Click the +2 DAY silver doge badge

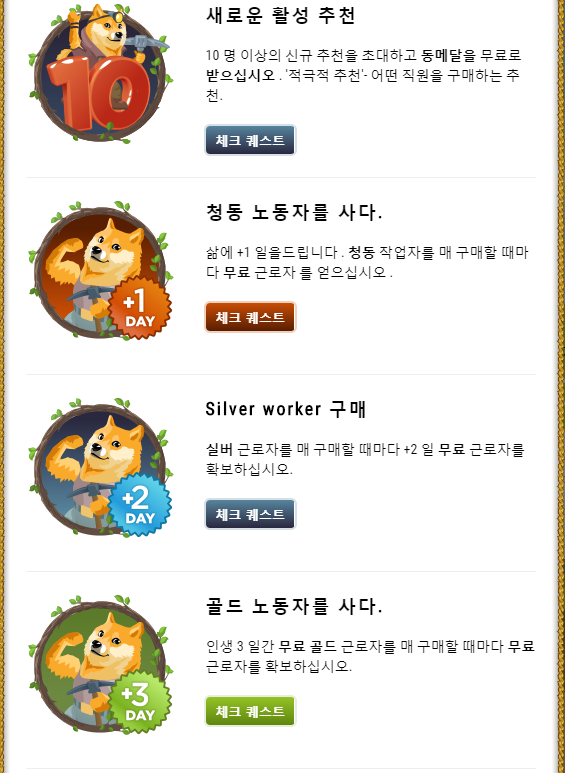(101, 468)
